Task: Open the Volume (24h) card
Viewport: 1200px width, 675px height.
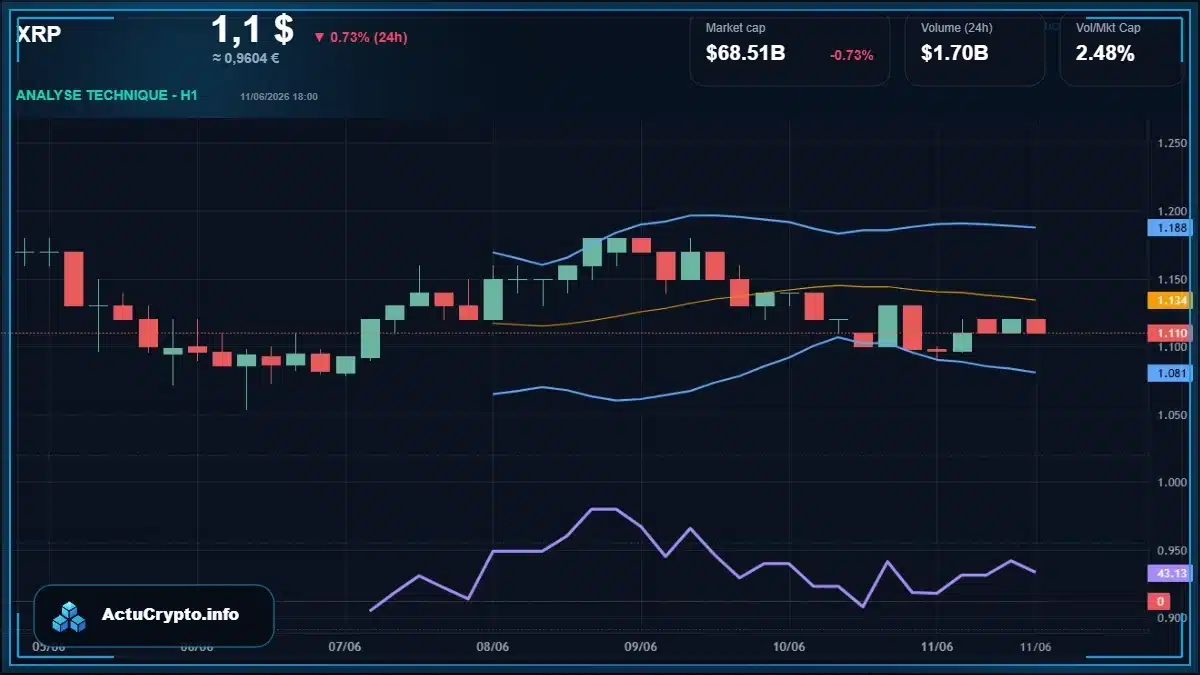Action: click(x=975, y=48)
